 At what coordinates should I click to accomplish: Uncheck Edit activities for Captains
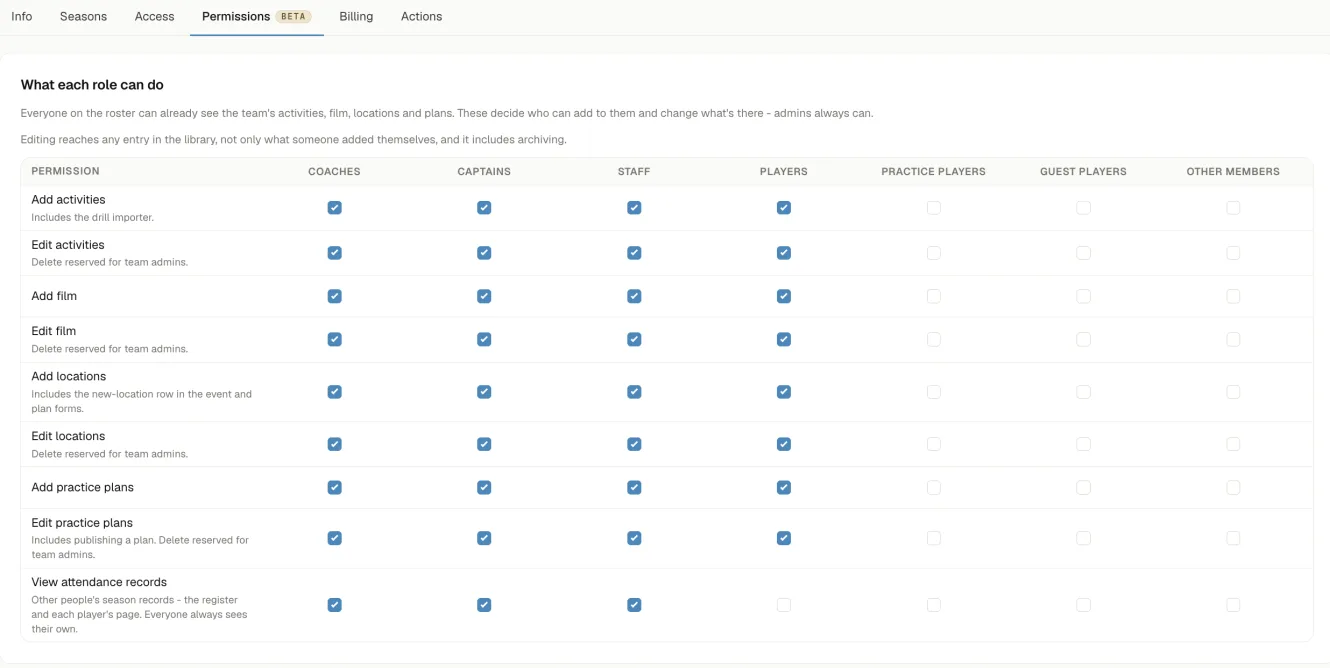(x=484, y=253)
